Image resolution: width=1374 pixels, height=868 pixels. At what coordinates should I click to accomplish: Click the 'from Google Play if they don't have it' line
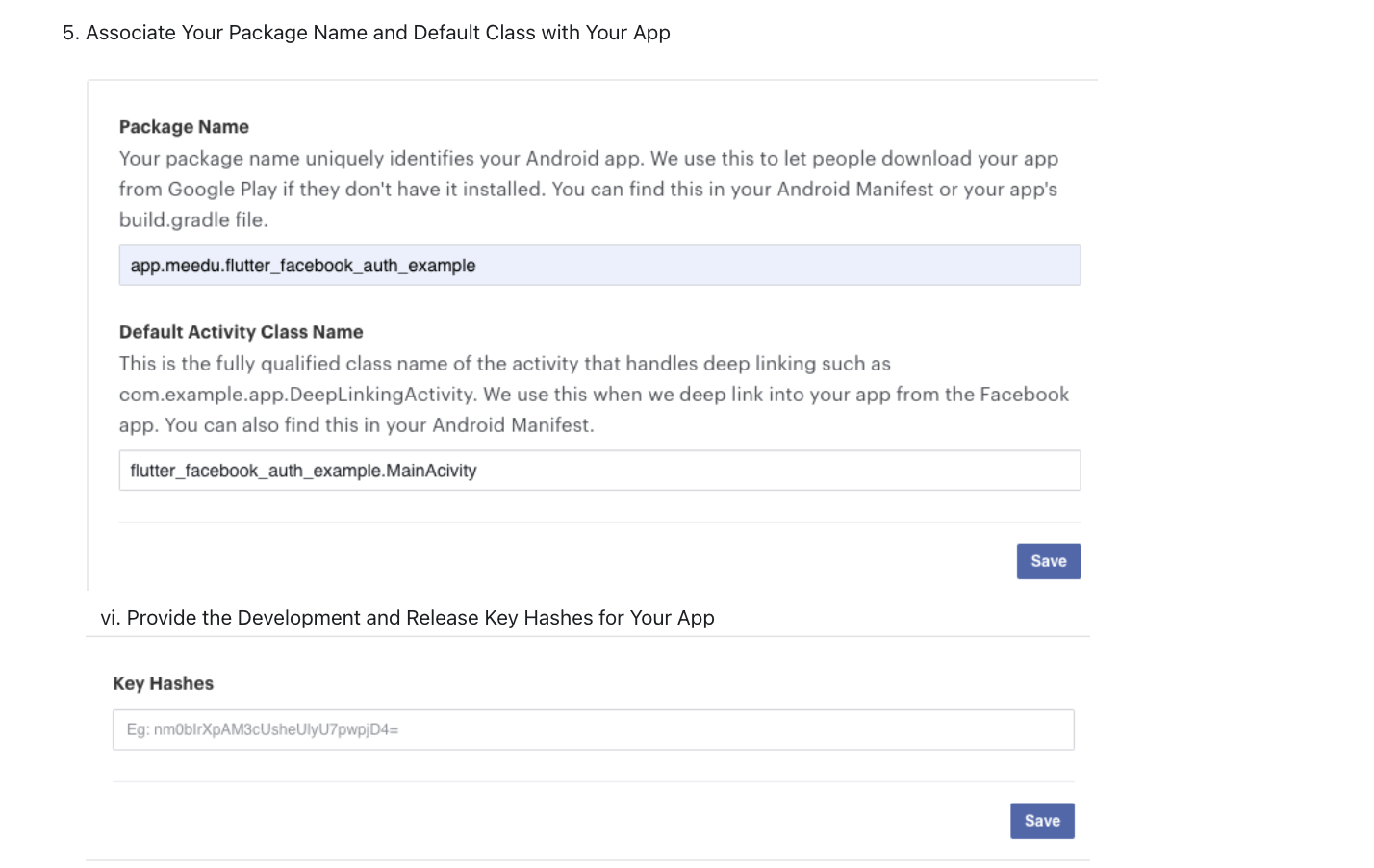coord(588,190)
